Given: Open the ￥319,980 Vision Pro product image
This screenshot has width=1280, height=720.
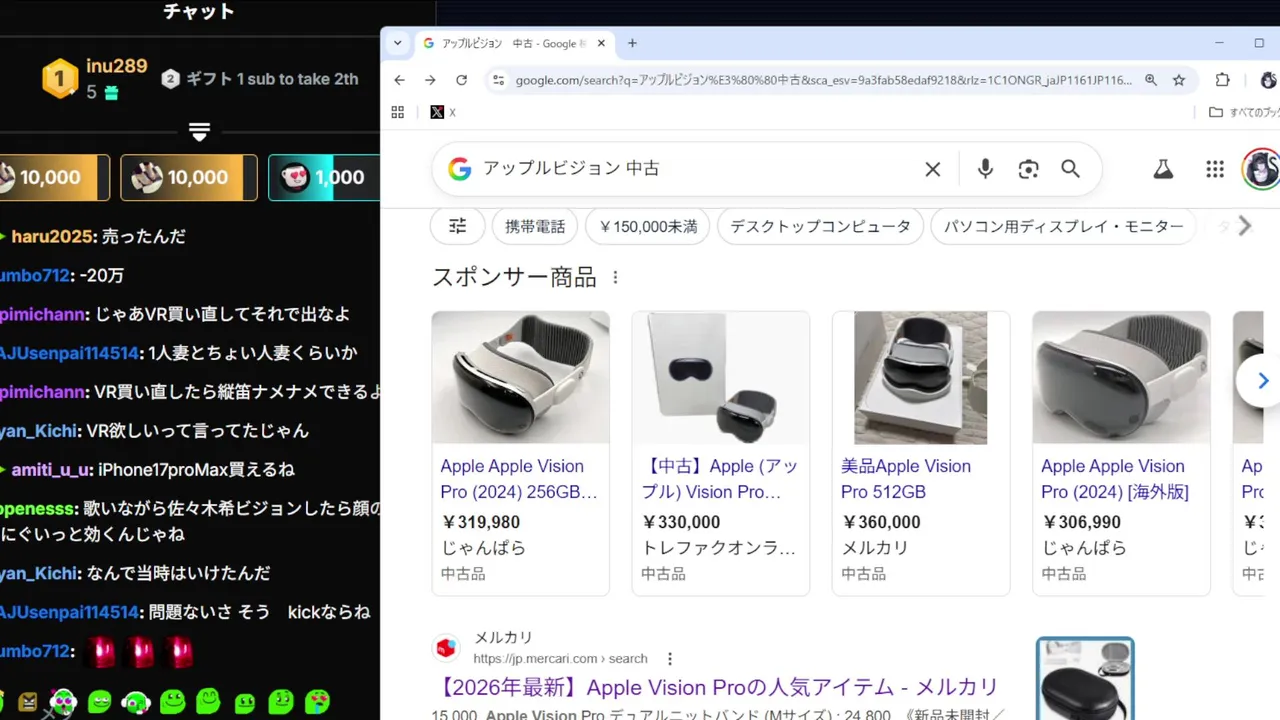Looking at the screenshot, I should coord(520,377).
